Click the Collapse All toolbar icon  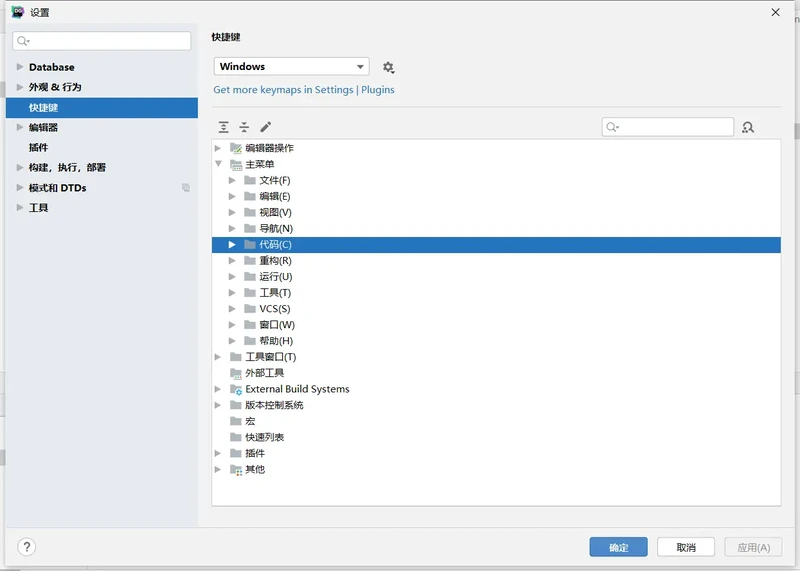coord(244,127)
